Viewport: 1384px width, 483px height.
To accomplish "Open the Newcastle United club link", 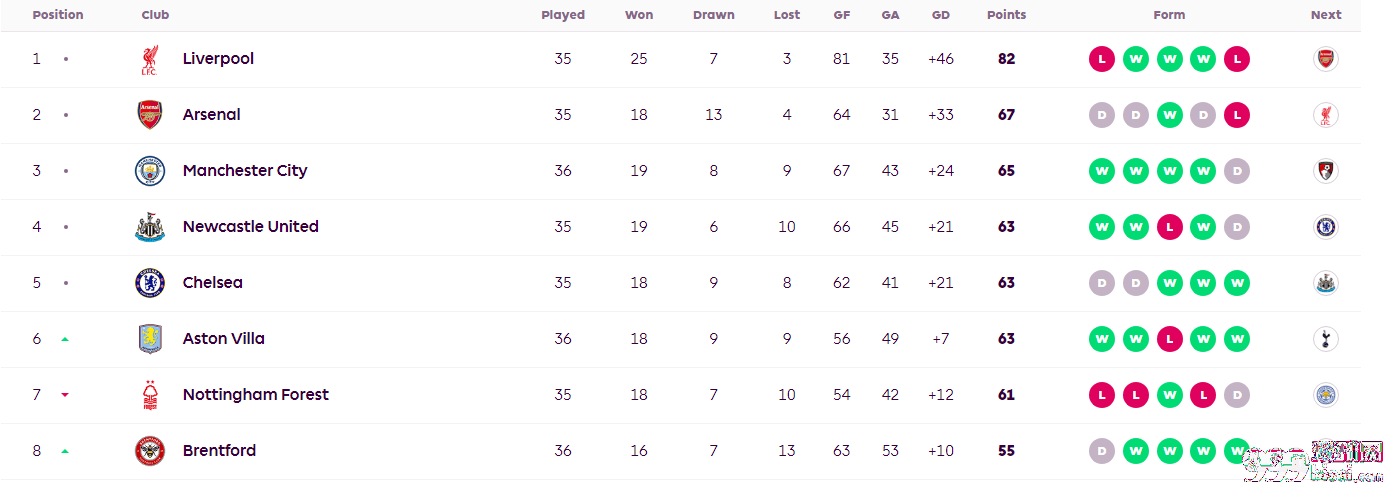I will point(251,227).
